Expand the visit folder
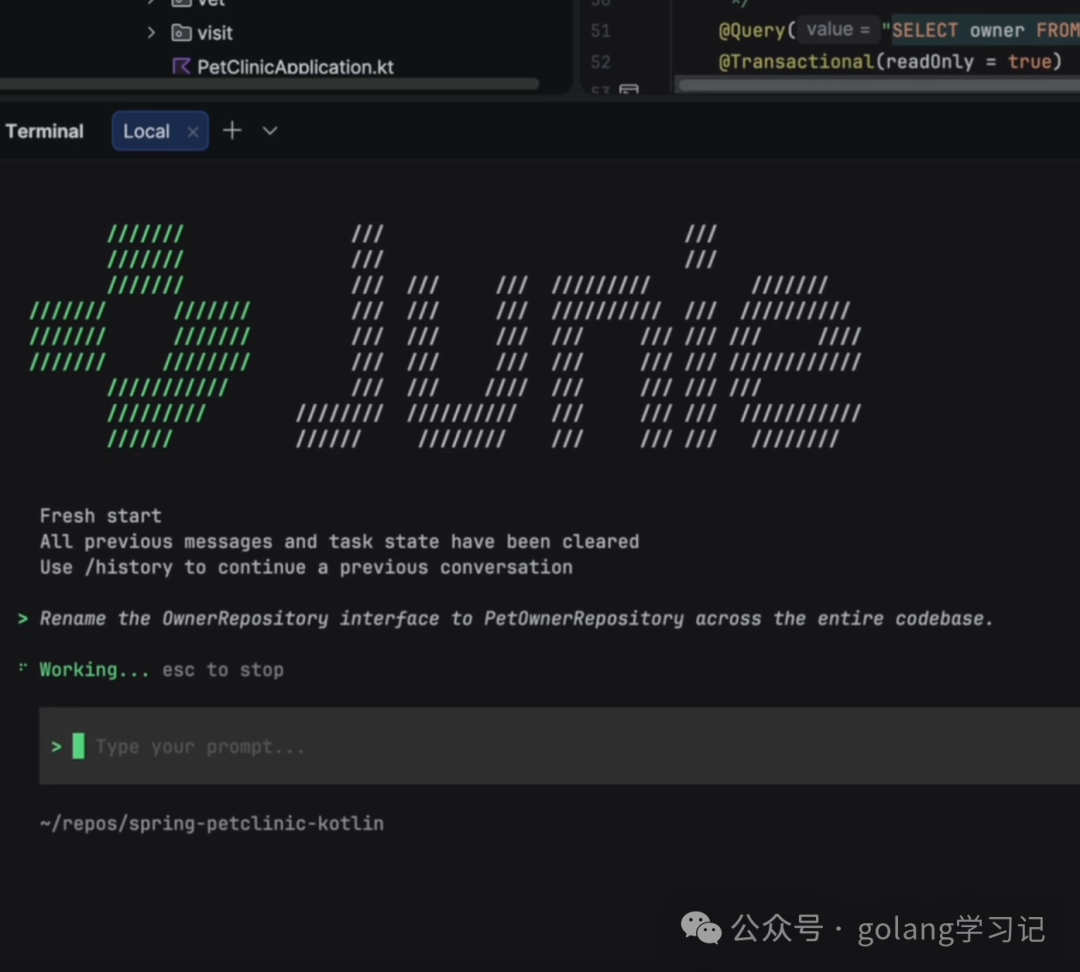This screenshot has height=972, width=1080. coord(151,32)
